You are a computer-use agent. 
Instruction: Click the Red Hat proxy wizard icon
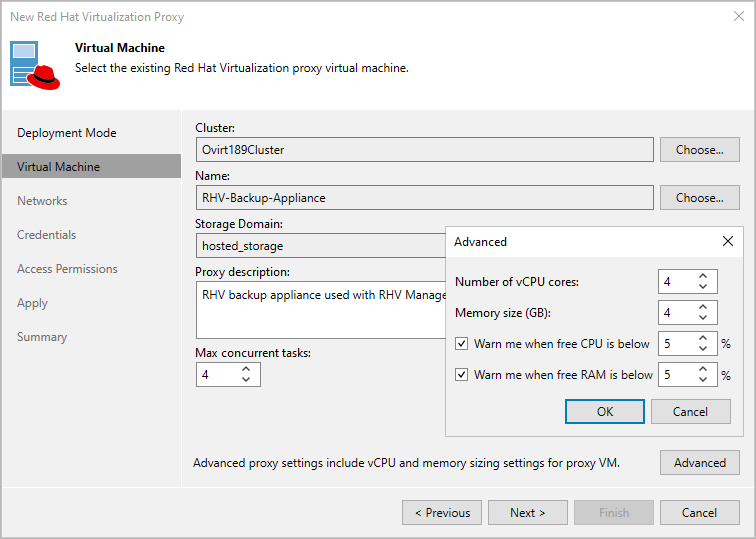(x=35, y=65)
